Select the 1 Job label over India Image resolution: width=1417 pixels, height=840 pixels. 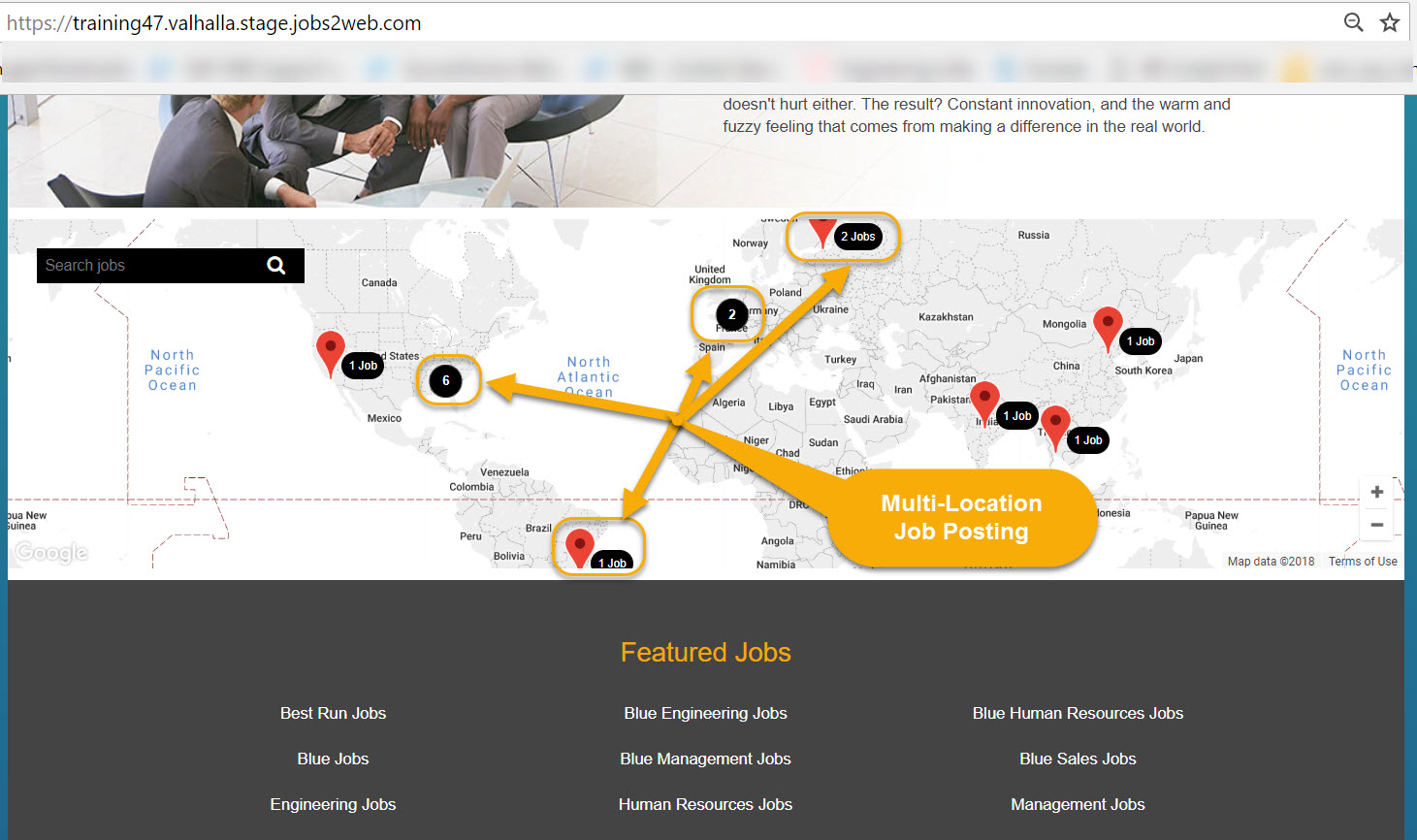[1017, 416]
